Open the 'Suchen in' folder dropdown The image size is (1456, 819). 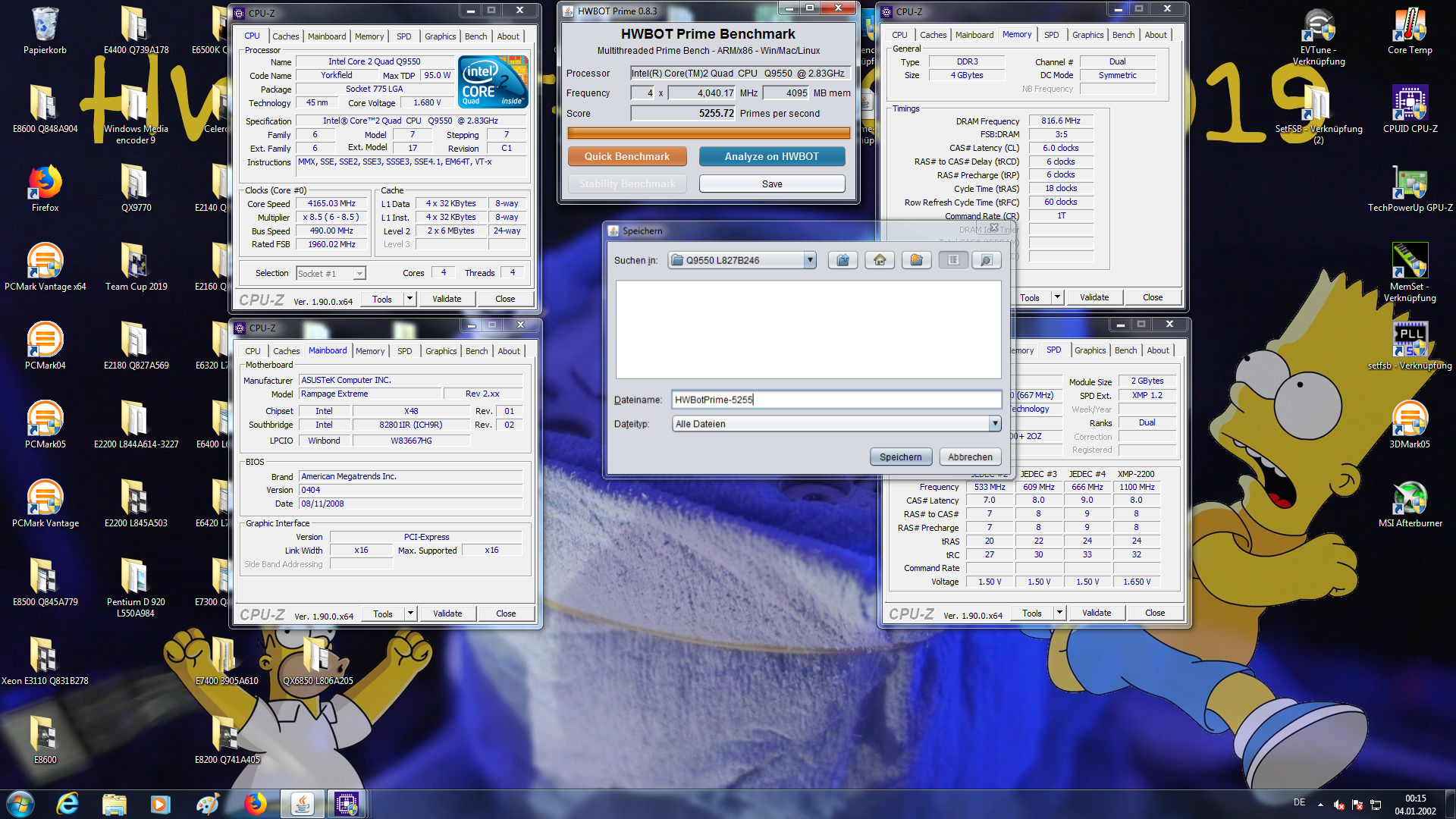click(x=810, y=260)
